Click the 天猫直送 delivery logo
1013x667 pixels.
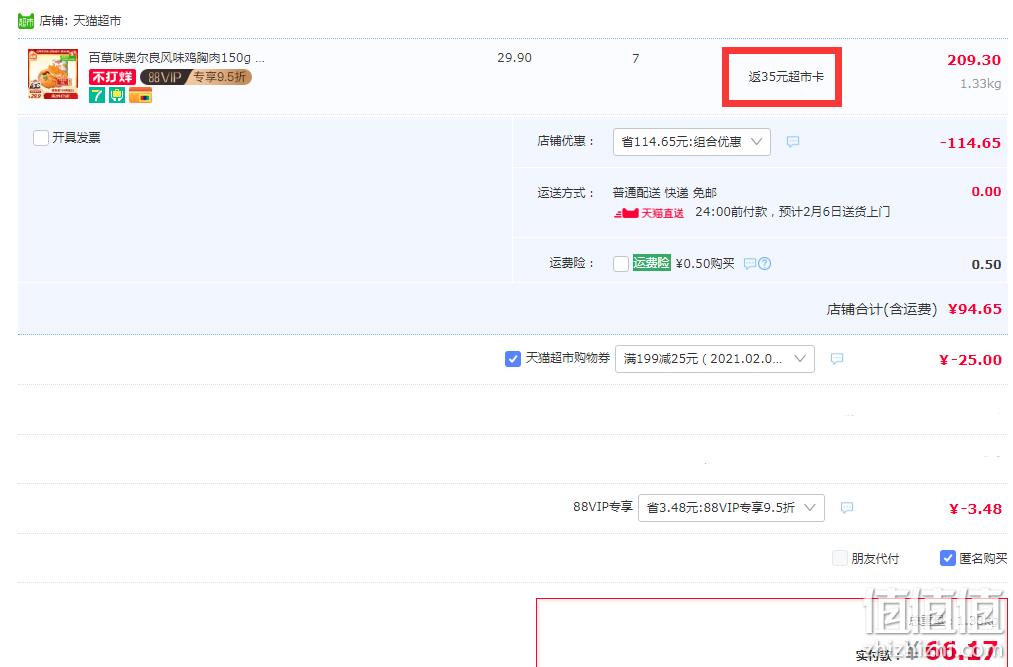(649, 213)
